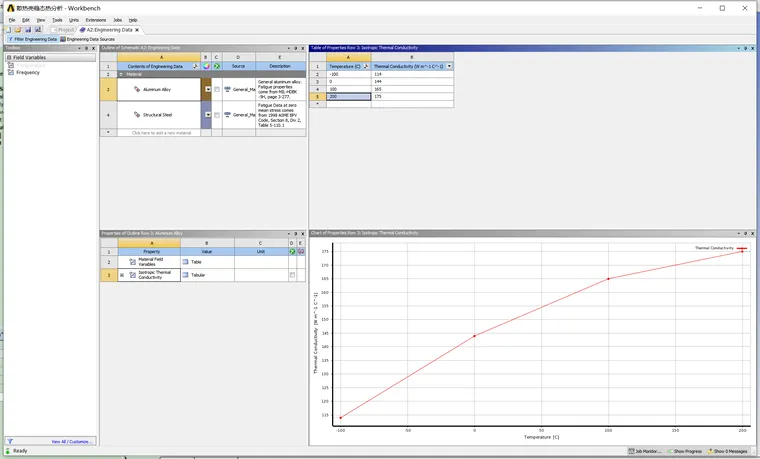
Task: Click the Aluminum Alloy material icon
Action: pyautogui.click(x=137, y=89)
